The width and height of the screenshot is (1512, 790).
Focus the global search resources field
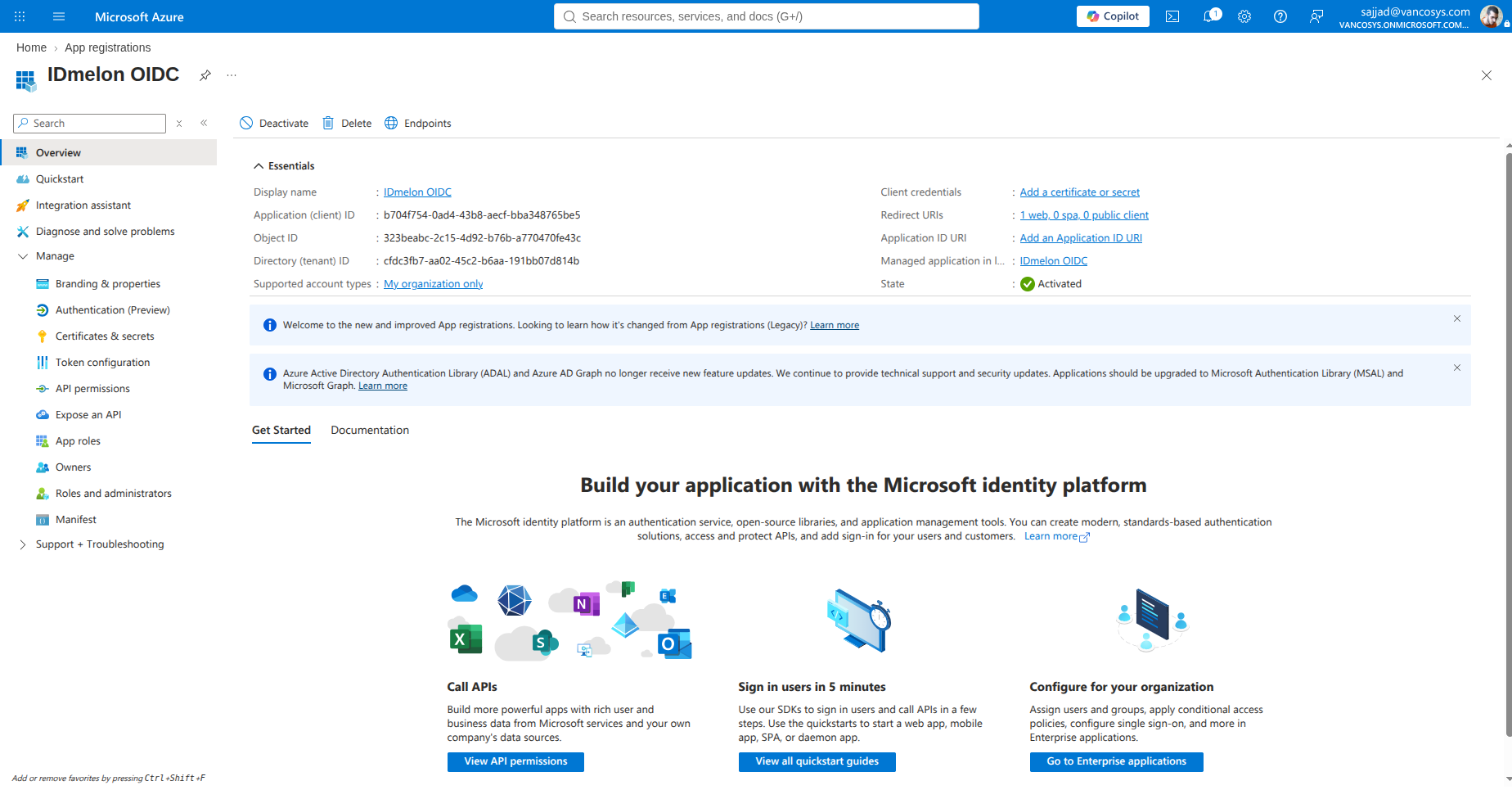tap(767, 16)
